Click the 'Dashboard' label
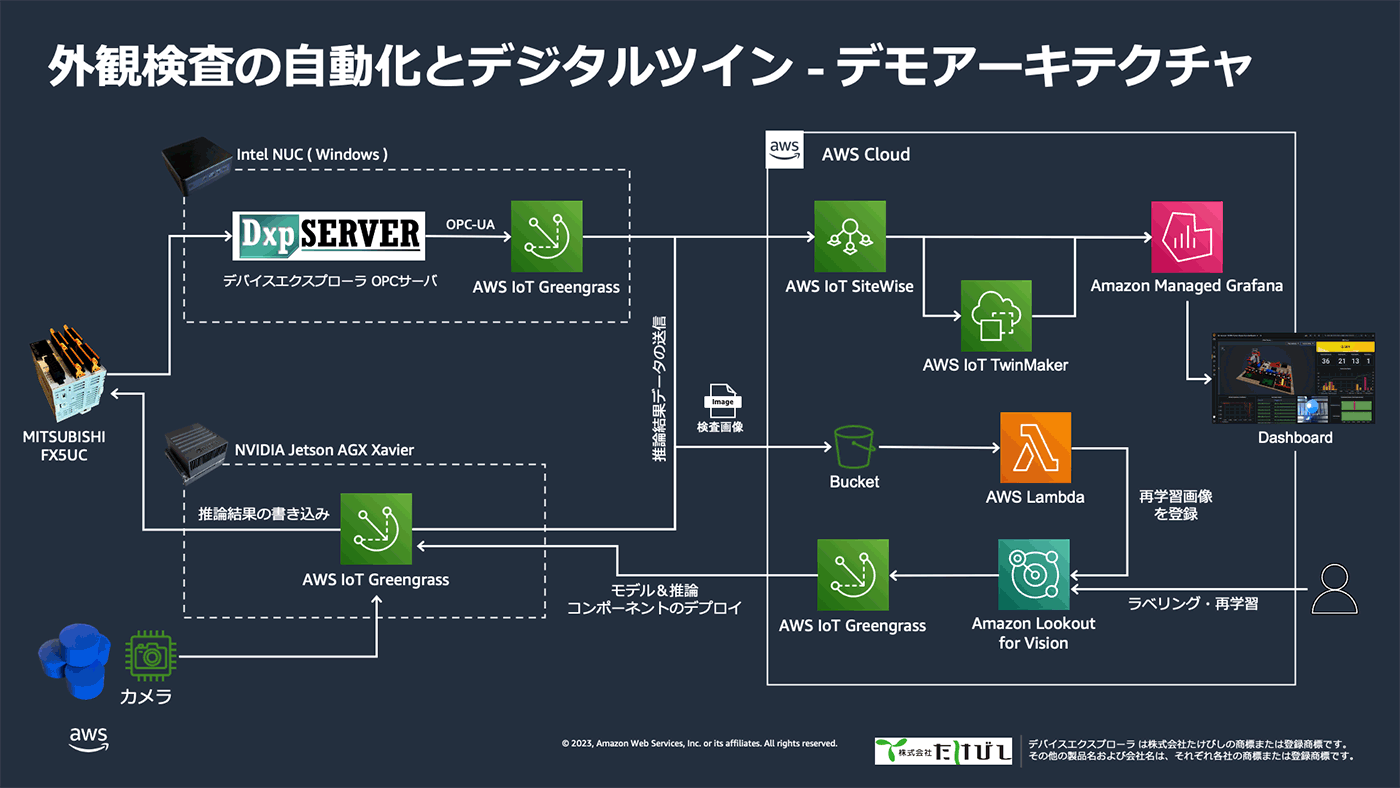1400x788 pixels. (x=1295, y=437)
